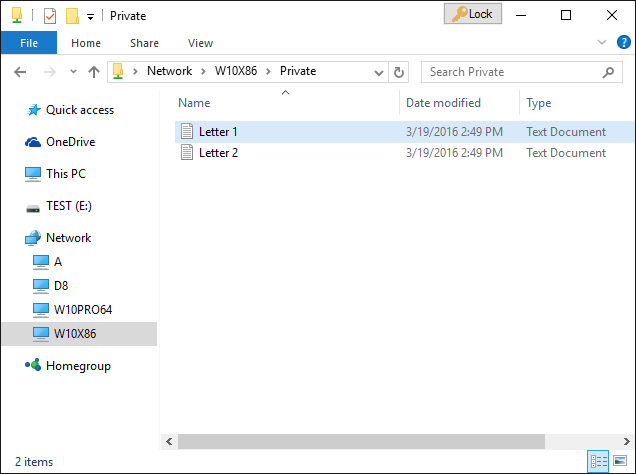Viewport: 636px width, 474px height.
Task: Open the address bar history dropdown
Action: [x=379, y=73]
